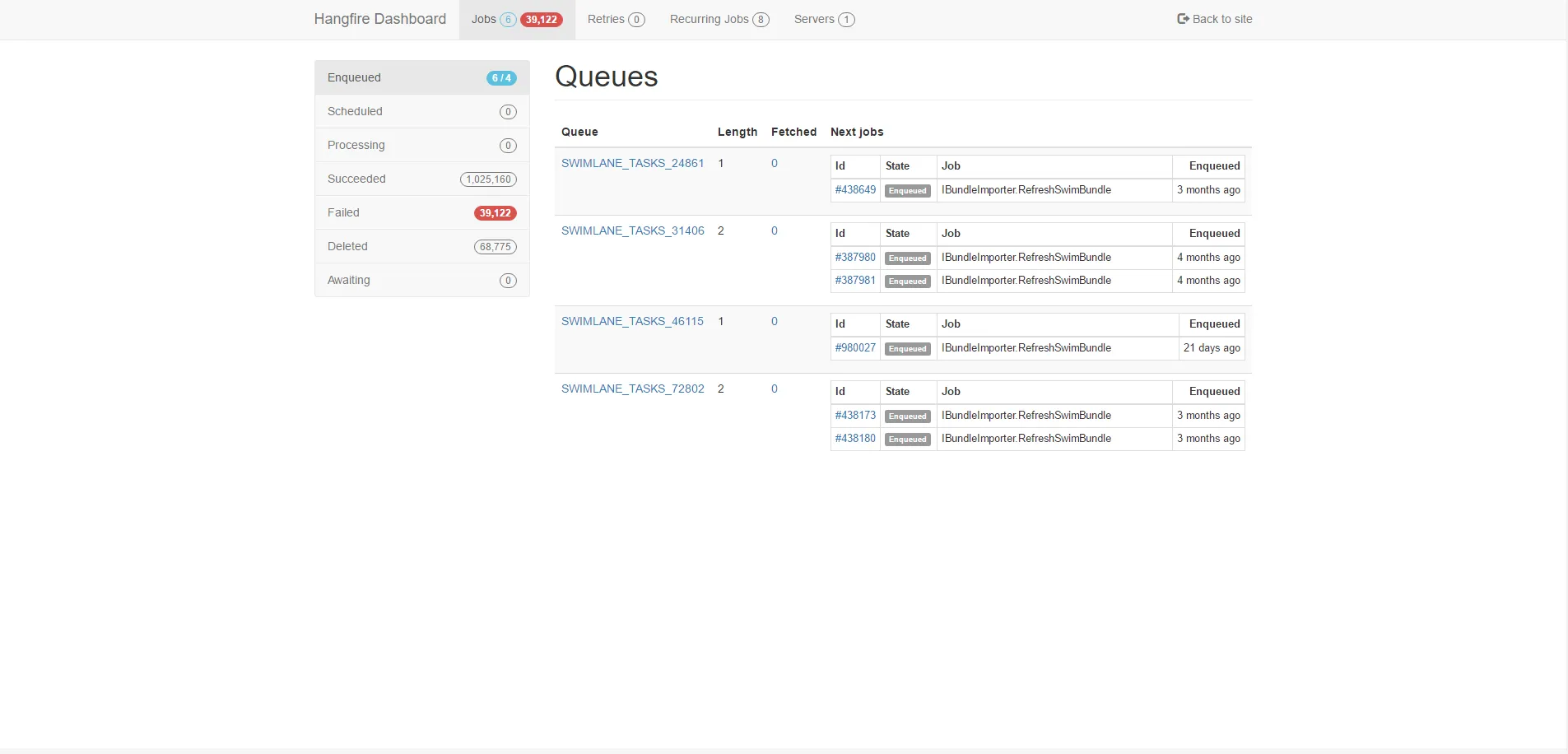Click the 6 / 4 badge beside Enqueued
The width and height of the screenshot is (1568, 754).
pyautogui.click(x=501, y=78)
